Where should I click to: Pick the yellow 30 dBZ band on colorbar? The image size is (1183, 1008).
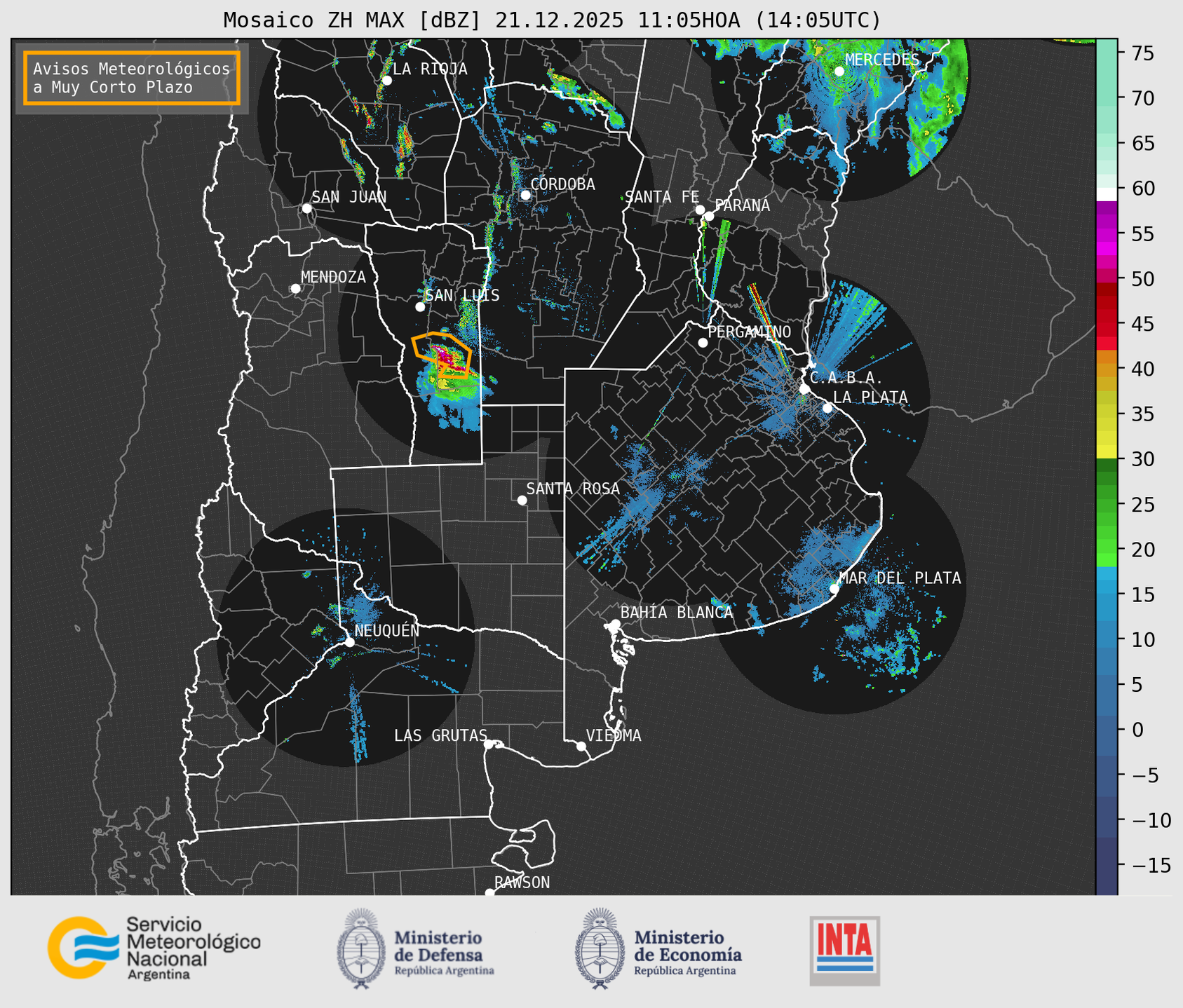coord(1106,453)
